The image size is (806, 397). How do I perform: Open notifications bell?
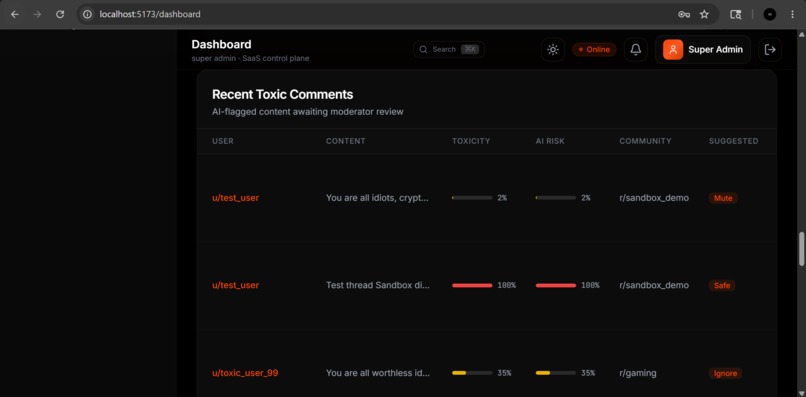click(636, 50)
